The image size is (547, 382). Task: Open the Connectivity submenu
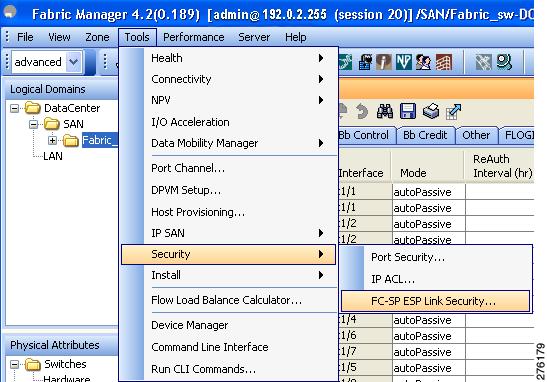[x=228, y=79]
